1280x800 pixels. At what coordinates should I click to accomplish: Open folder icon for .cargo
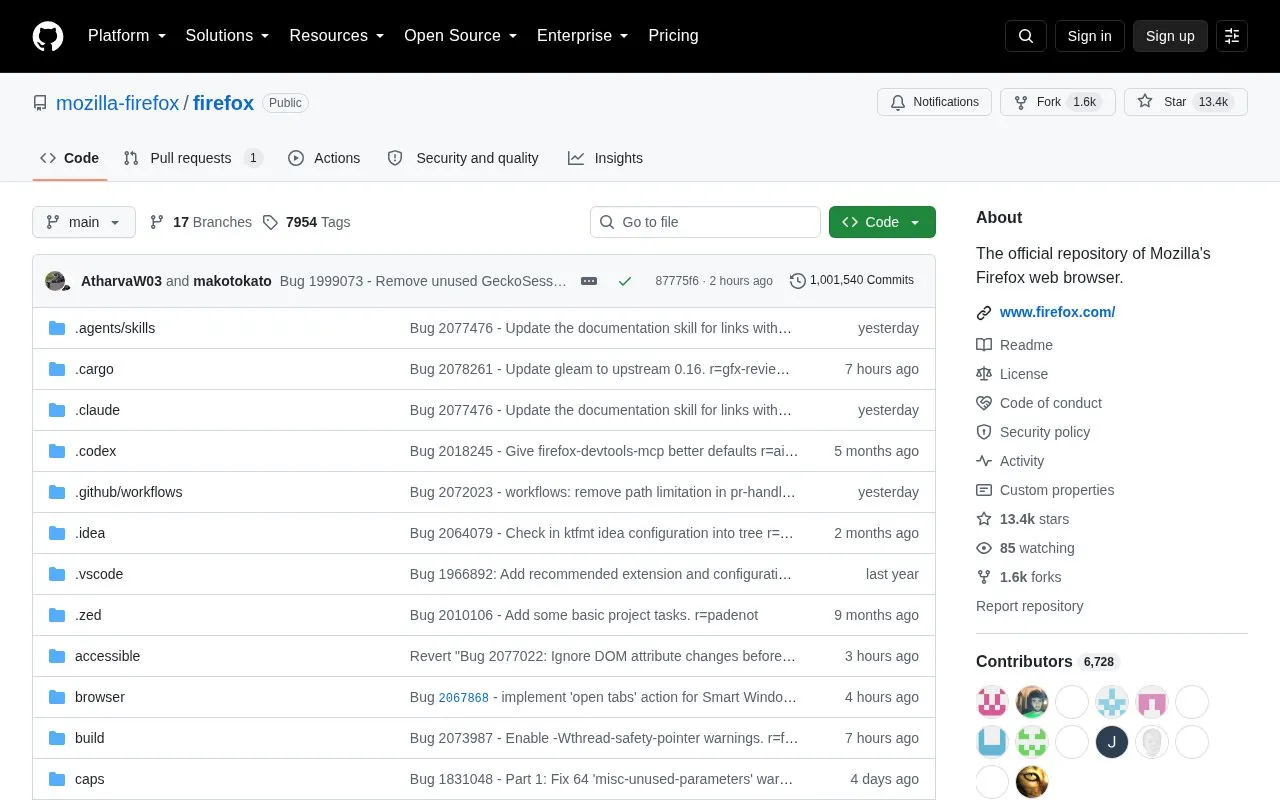pos(57,369)
